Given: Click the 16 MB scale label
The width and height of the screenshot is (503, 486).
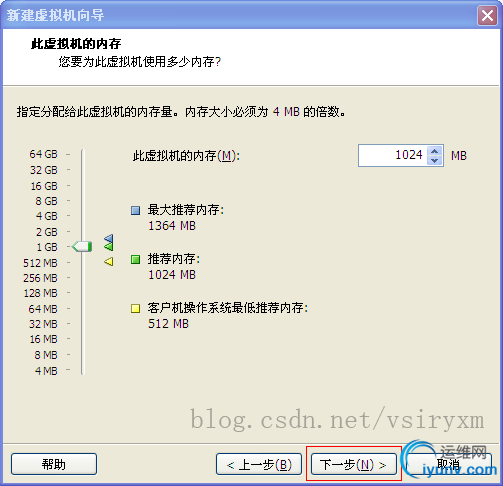Looking at the screenshot, I should [x=44, y=339].
